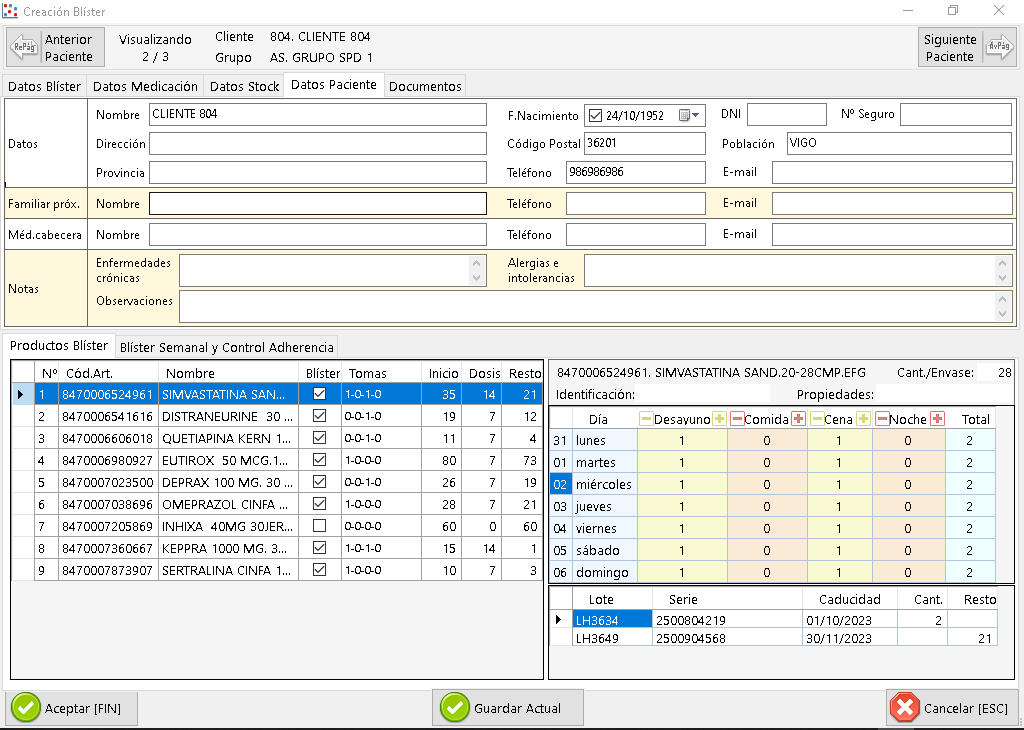Click the RePág previous-patient arrow icon

tap(25, 47)
